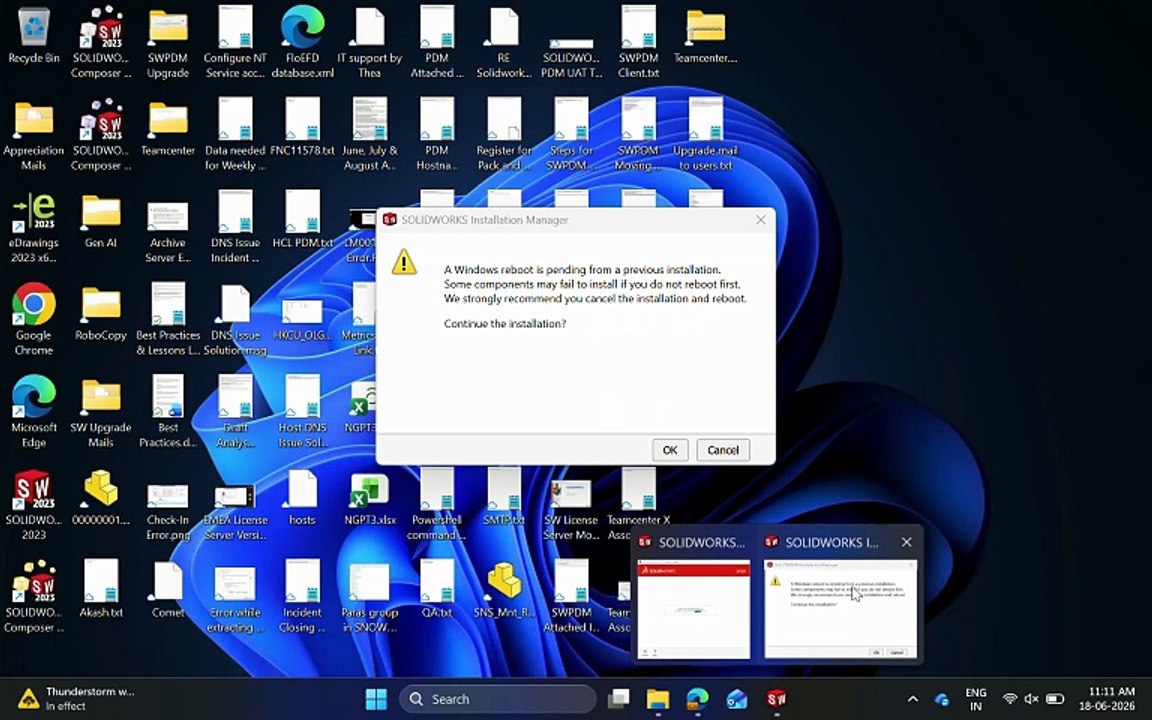Image resolution: width=1152 pixels, height=720 pixels.
Task: Open Outlook from the taskbar
Action: click(x=736, y=699)
